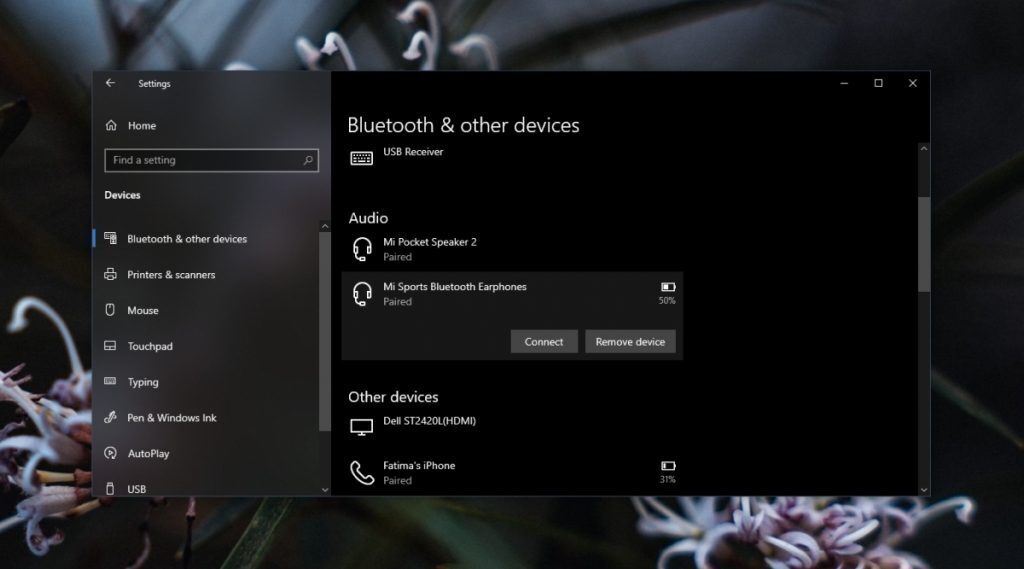This screenshot has width=1024, height=569.
Task: Open AutoPlay settings
Action: pos(148,453)
